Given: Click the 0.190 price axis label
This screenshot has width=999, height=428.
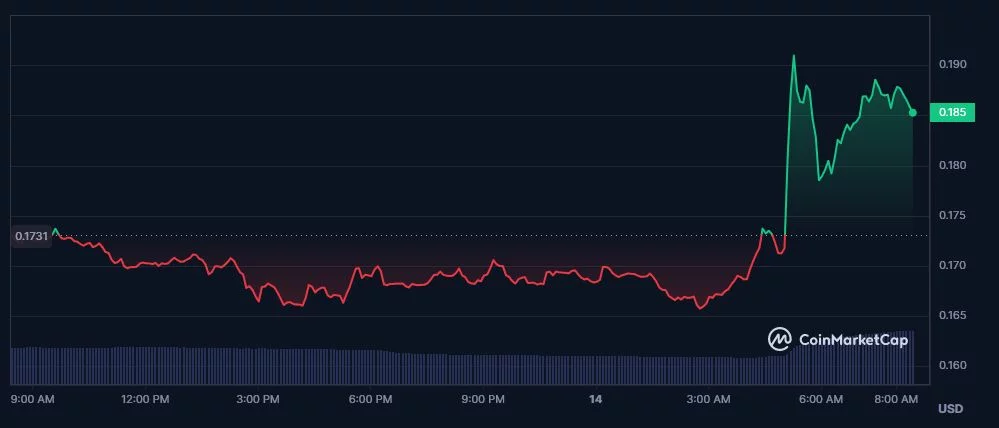Looking at the screenshot, I should point(952,65).
